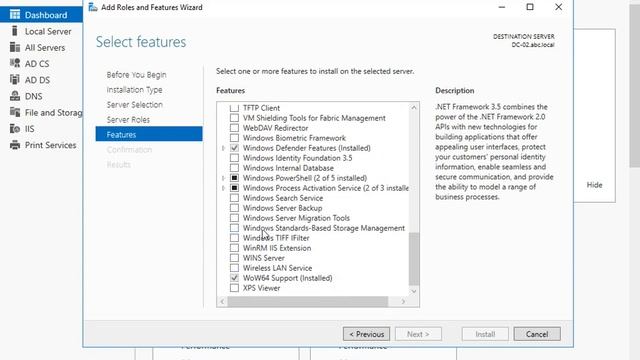Open the AD CS role icon
640x360 pixels.
pos(15,63)
